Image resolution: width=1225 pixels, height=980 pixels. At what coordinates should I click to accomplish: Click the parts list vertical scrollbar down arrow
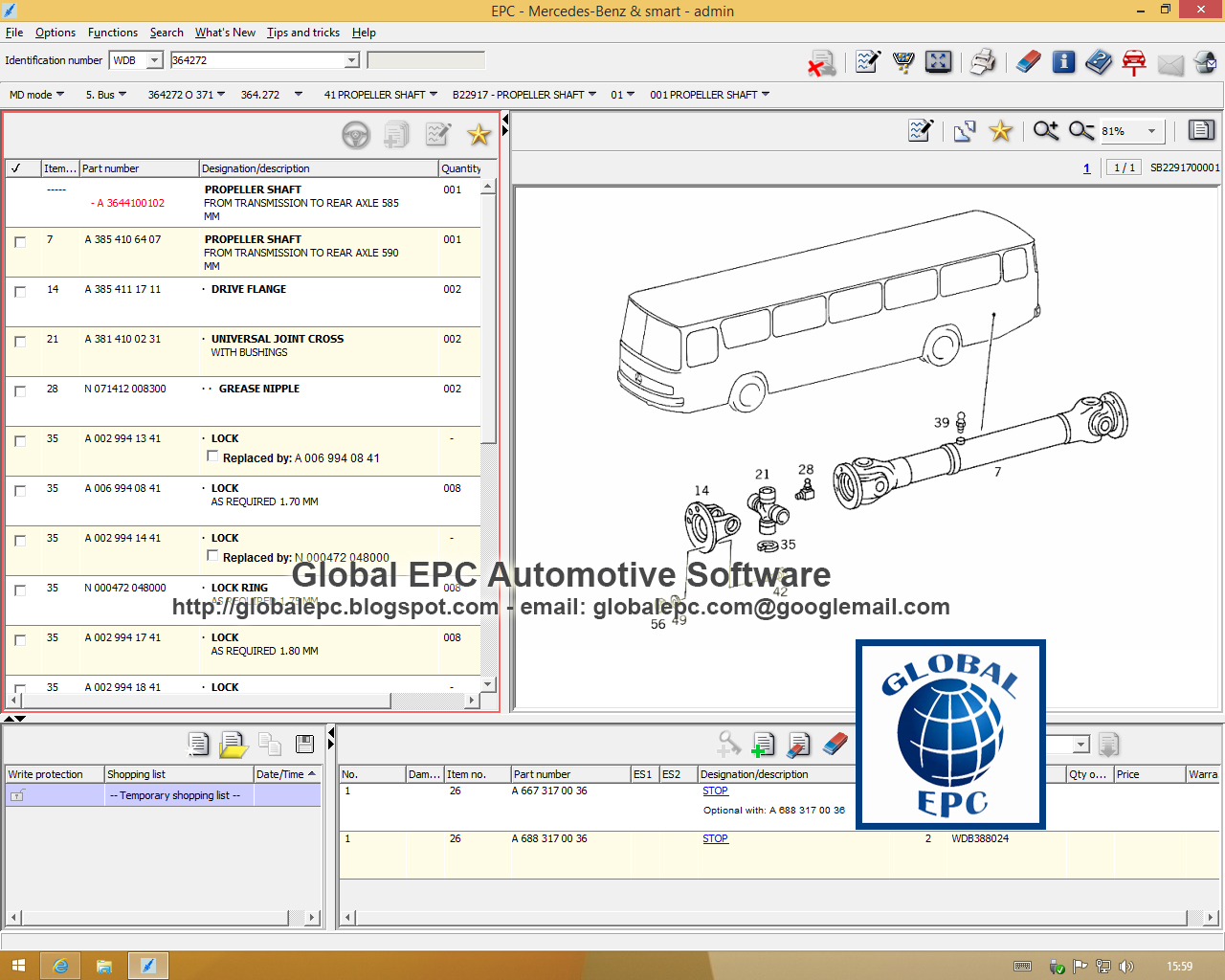(x=488, y=684)
